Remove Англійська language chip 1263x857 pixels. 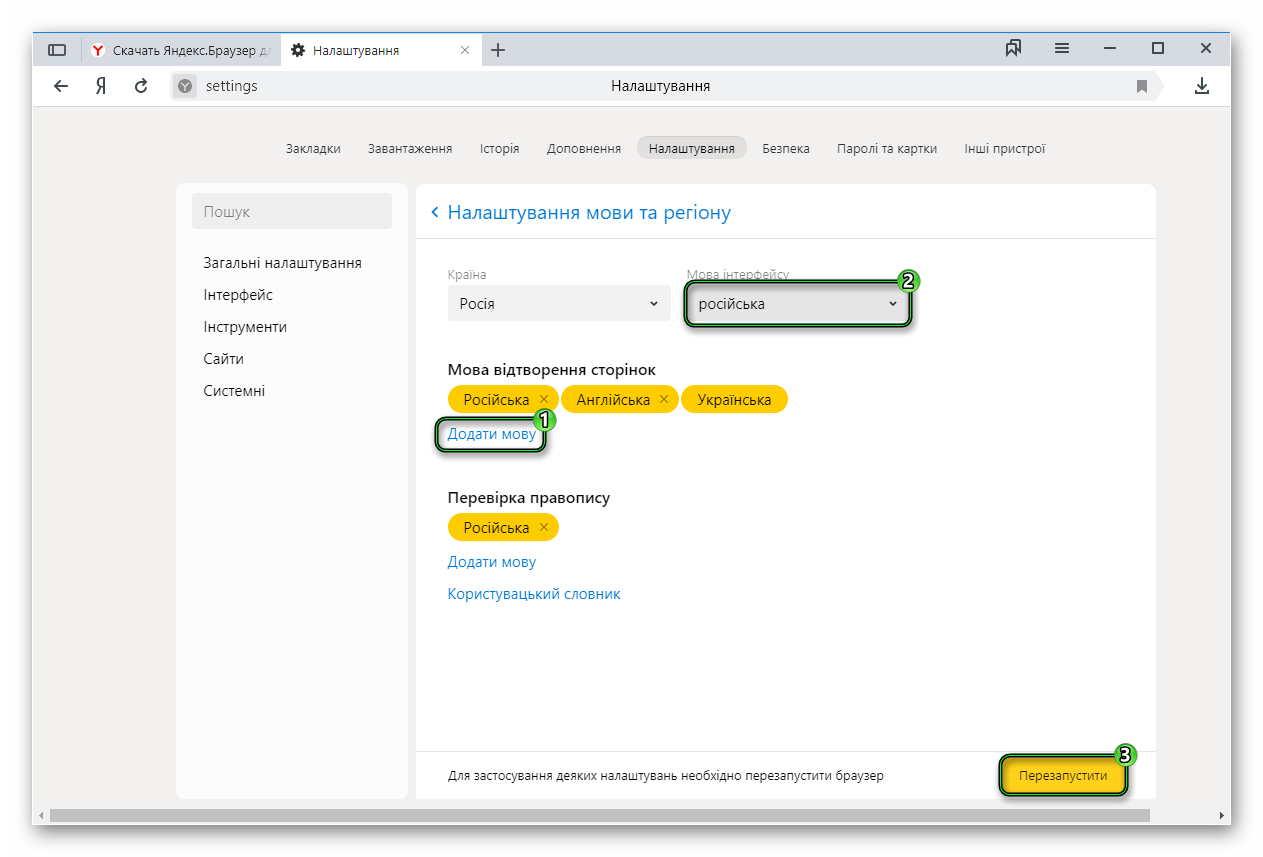(664, 400)
